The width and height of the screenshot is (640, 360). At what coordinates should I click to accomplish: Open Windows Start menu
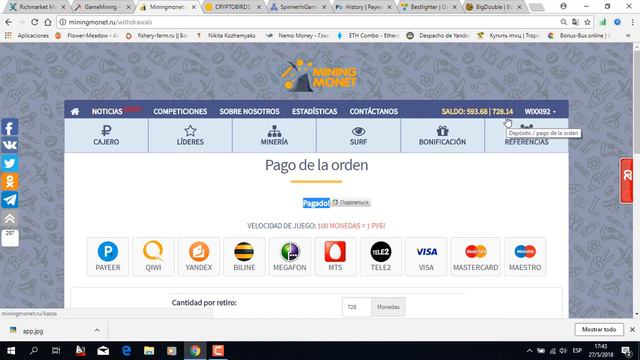[11, 351]
